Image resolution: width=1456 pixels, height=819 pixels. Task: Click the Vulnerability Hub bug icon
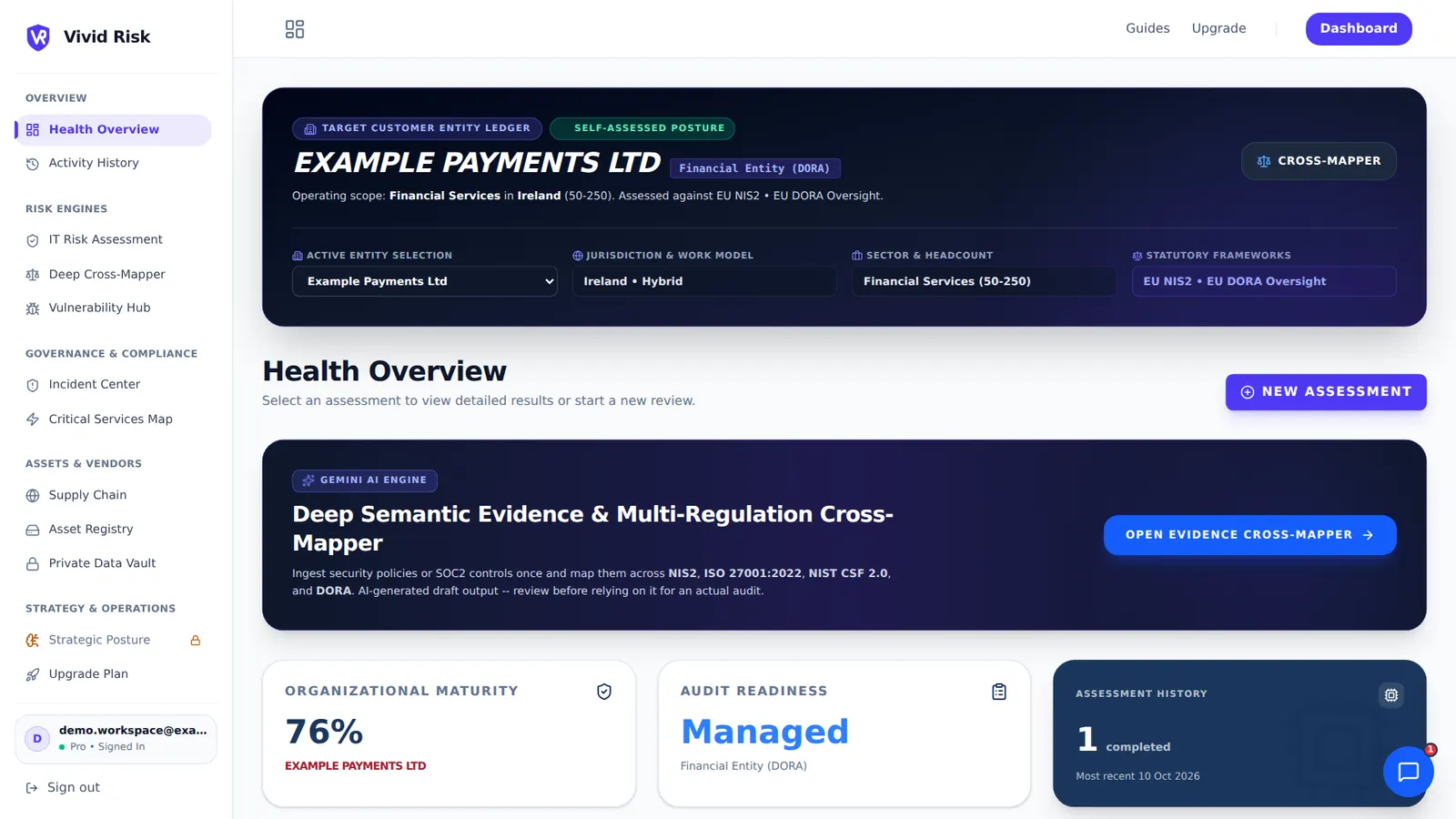point(33,308)
